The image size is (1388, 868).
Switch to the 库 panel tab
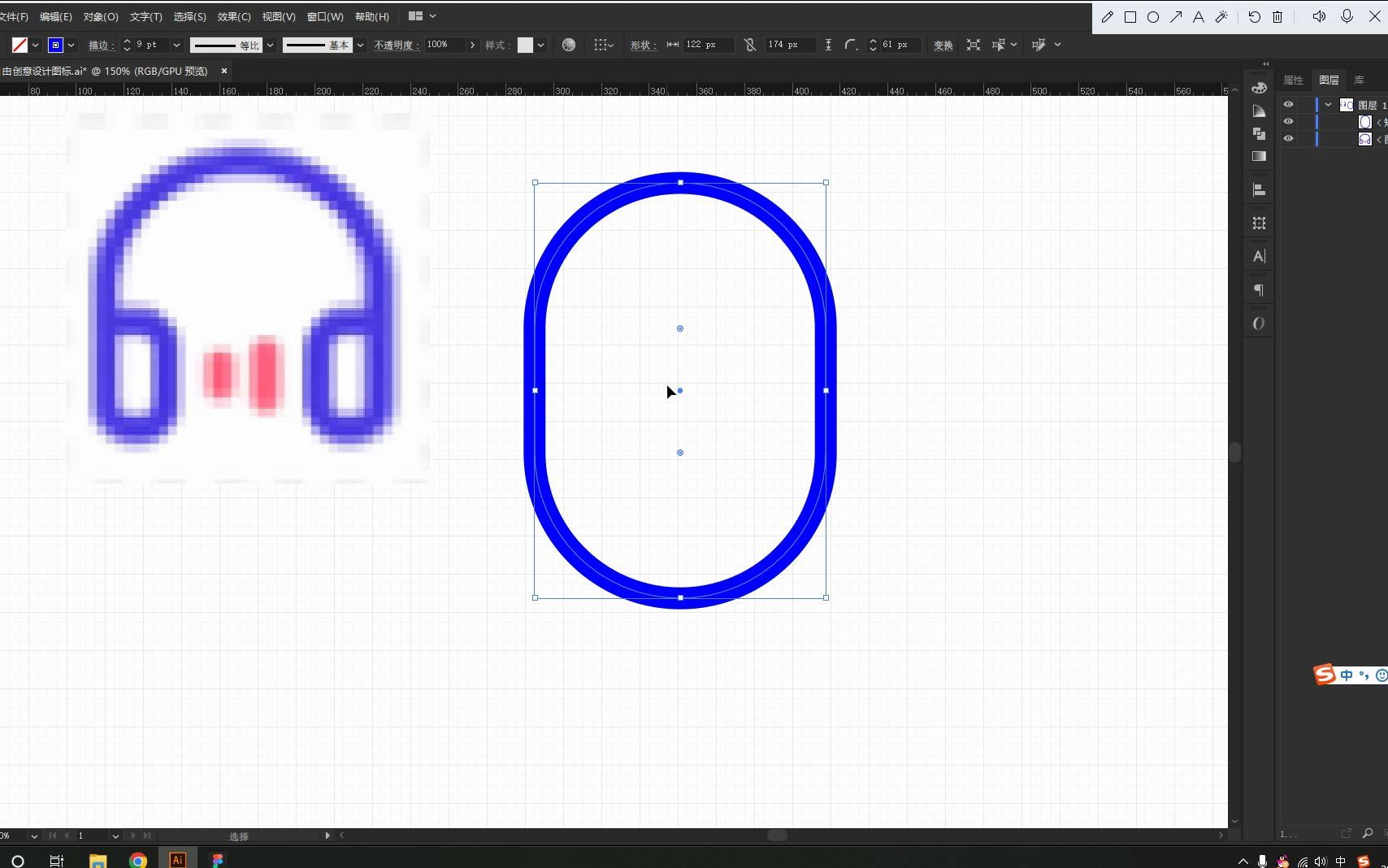click(x=1359, y=80)
